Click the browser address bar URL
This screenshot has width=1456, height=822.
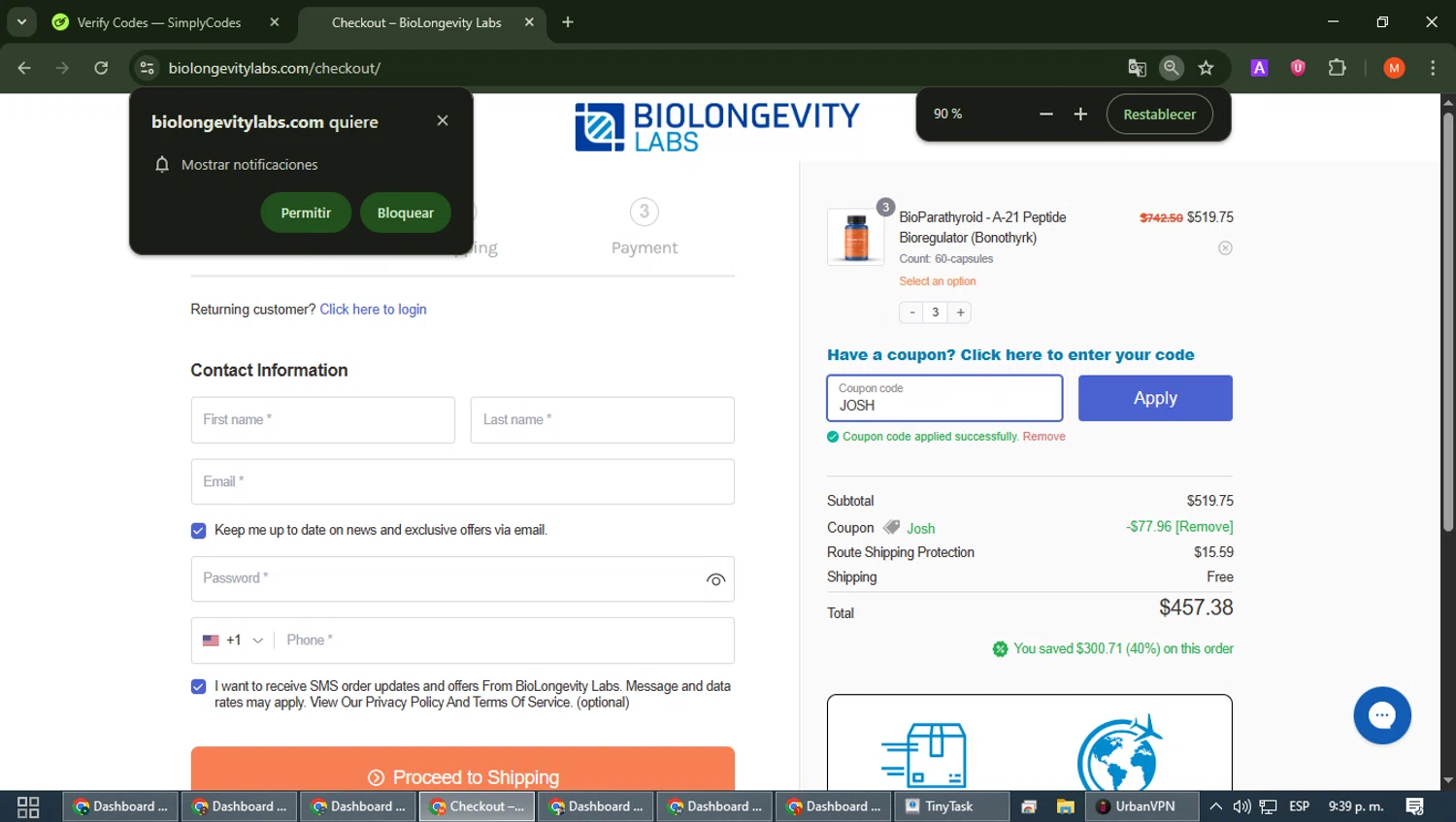274,68
